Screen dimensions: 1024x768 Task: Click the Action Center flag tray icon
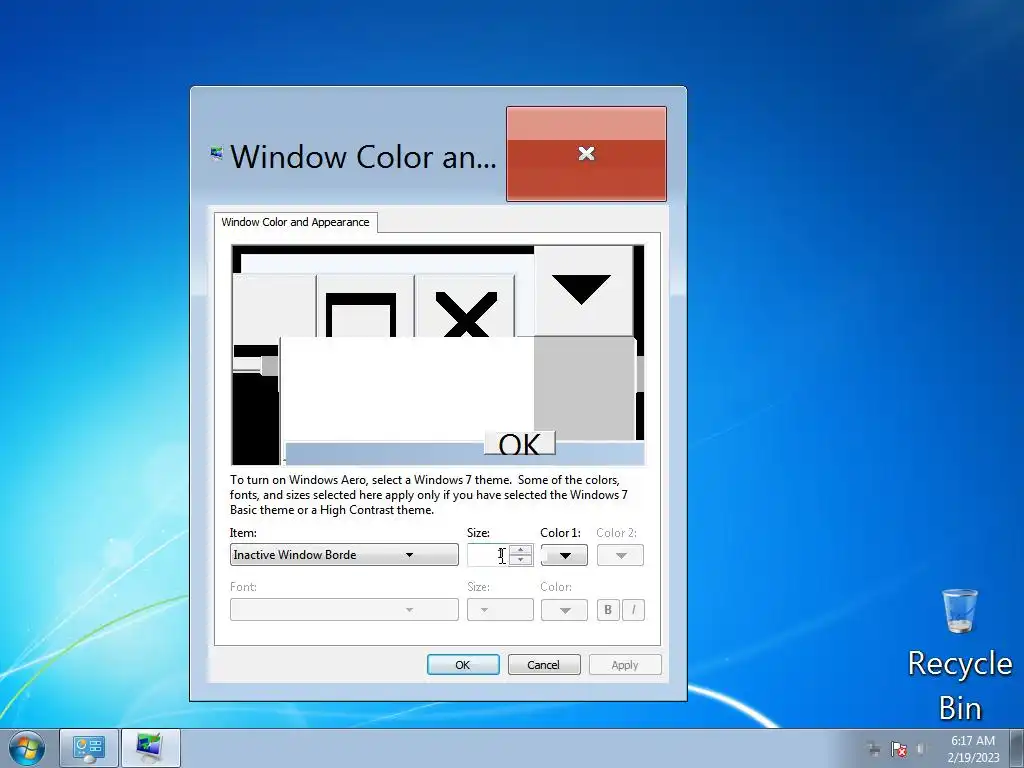pos(899,749)
